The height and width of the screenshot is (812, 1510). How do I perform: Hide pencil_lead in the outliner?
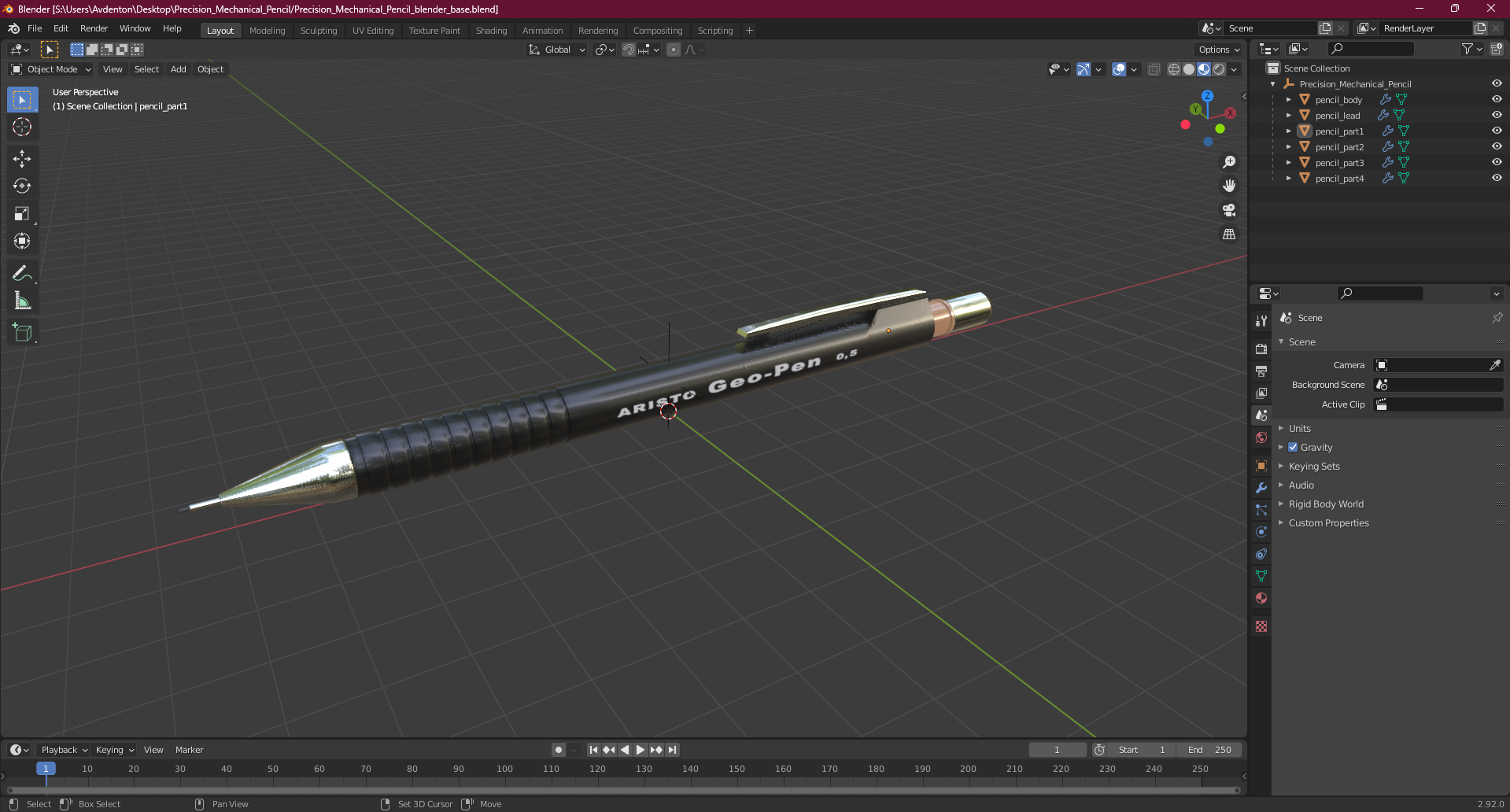(x=1497, y=115)
